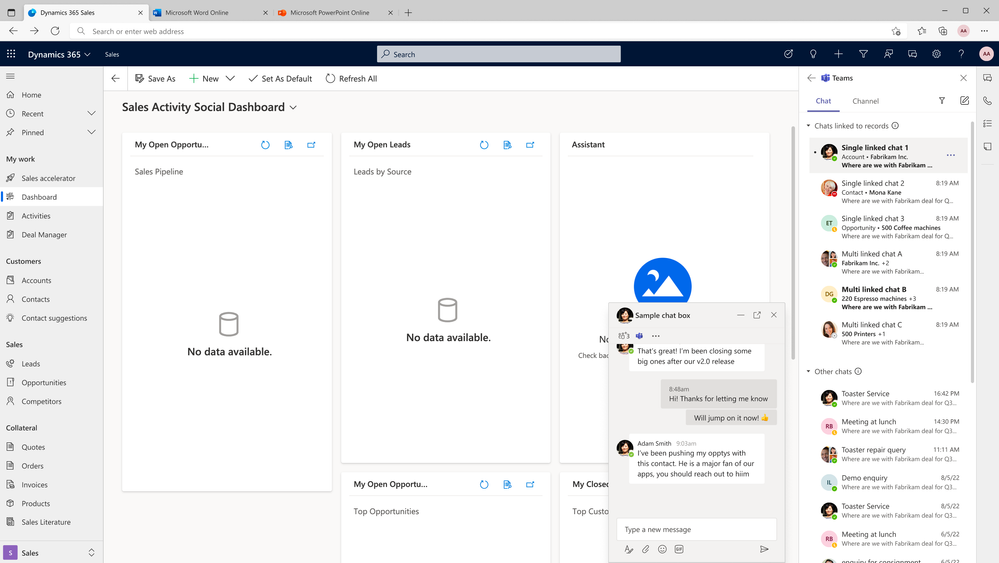Open the Dynamics 365 app launcher grid
The width and height of the screenshot is (999, 563).
11,54
